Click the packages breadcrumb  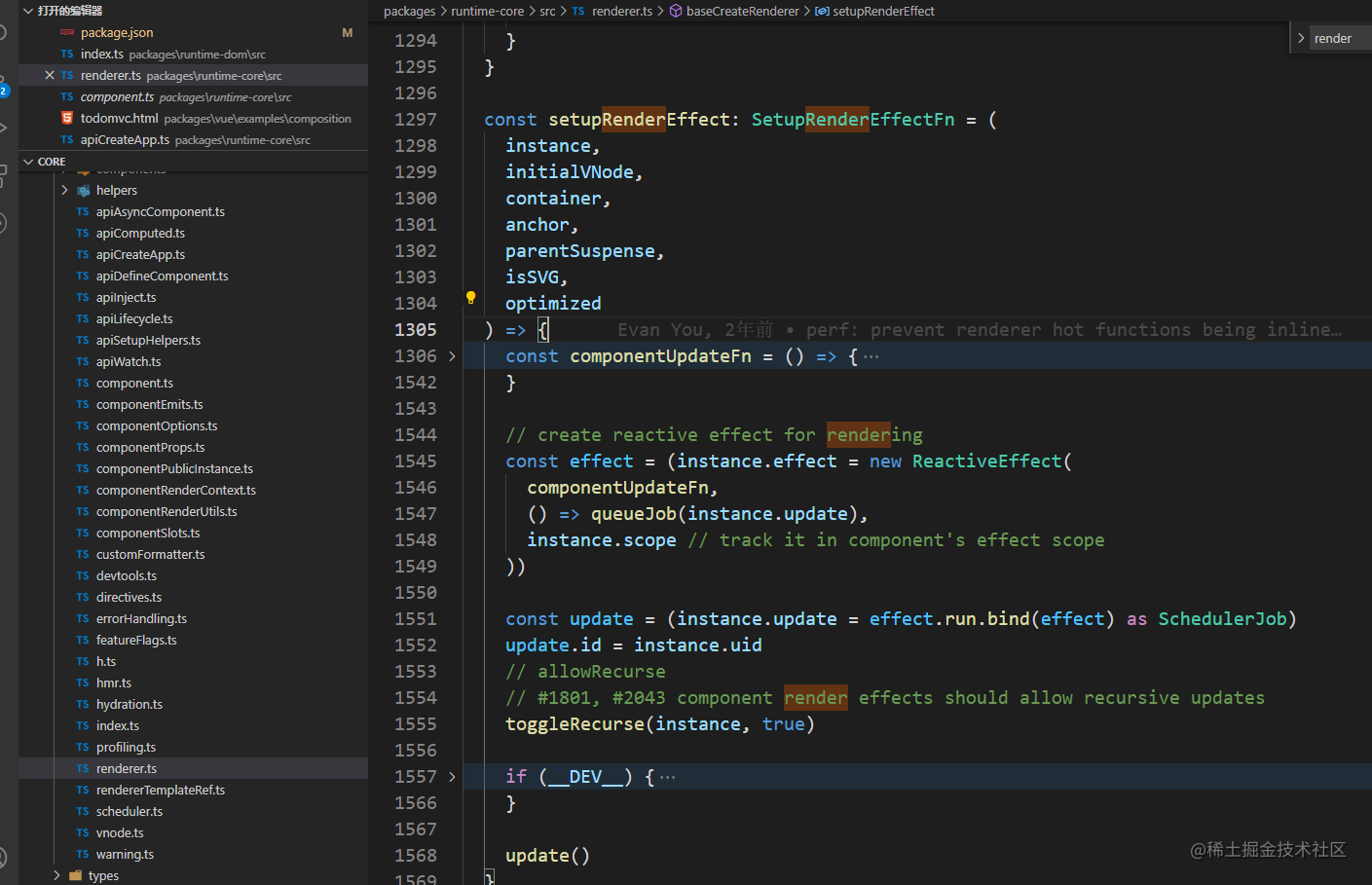tap(410, 12)
